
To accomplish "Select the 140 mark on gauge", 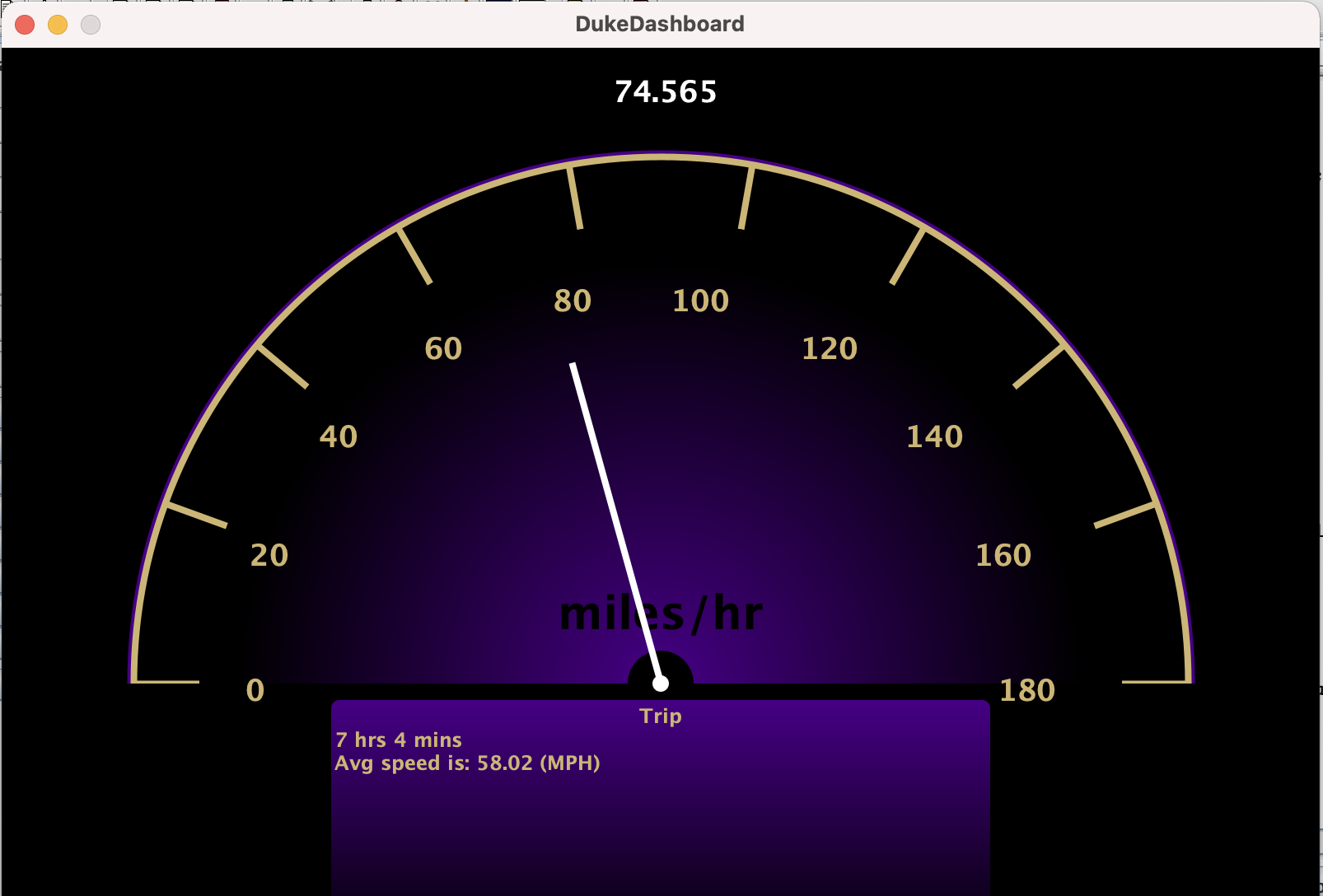I will pos(934,437).
